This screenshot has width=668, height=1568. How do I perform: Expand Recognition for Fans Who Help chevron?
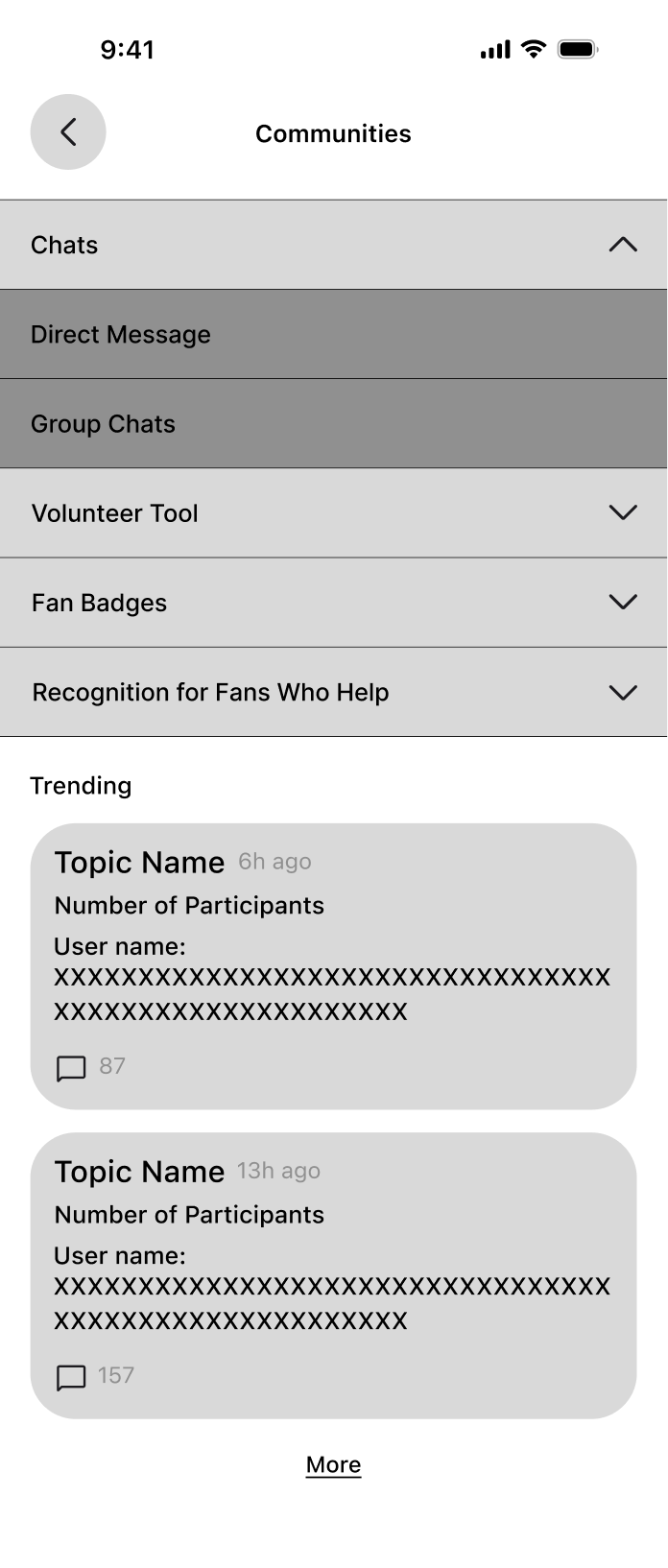[623, 692]
